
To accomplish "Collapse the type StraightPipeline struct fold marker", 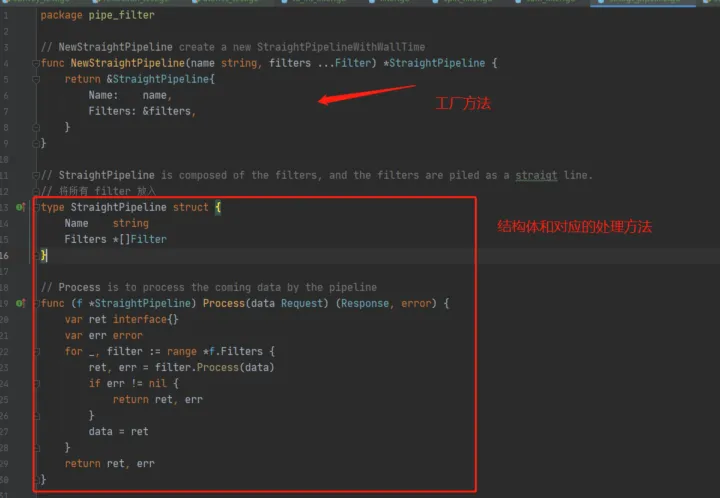I will pyautogui.click(x=36, y=207).
